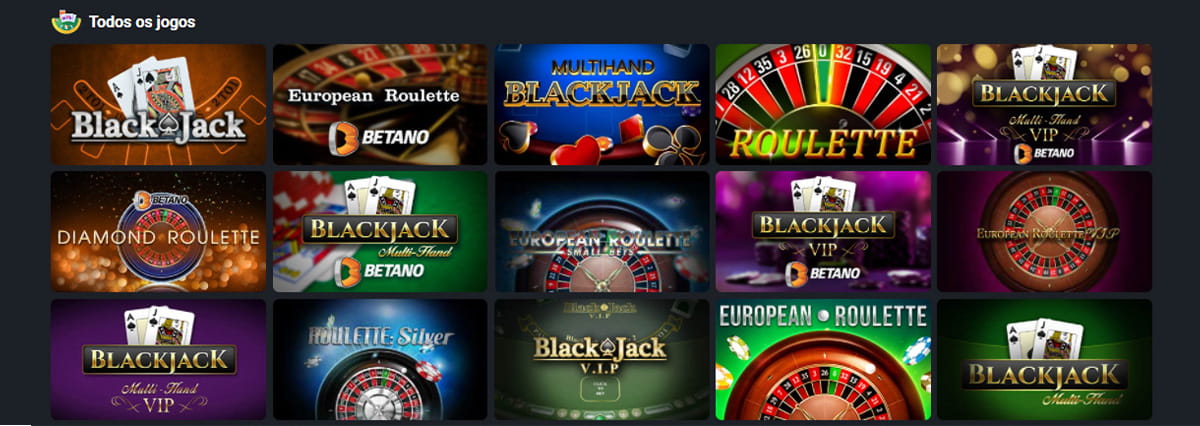Open Blackjack Multi-Hand VIP with Betano logo
The image size is (1200, 426).
pyautogui.click(x=1044, y=104)
